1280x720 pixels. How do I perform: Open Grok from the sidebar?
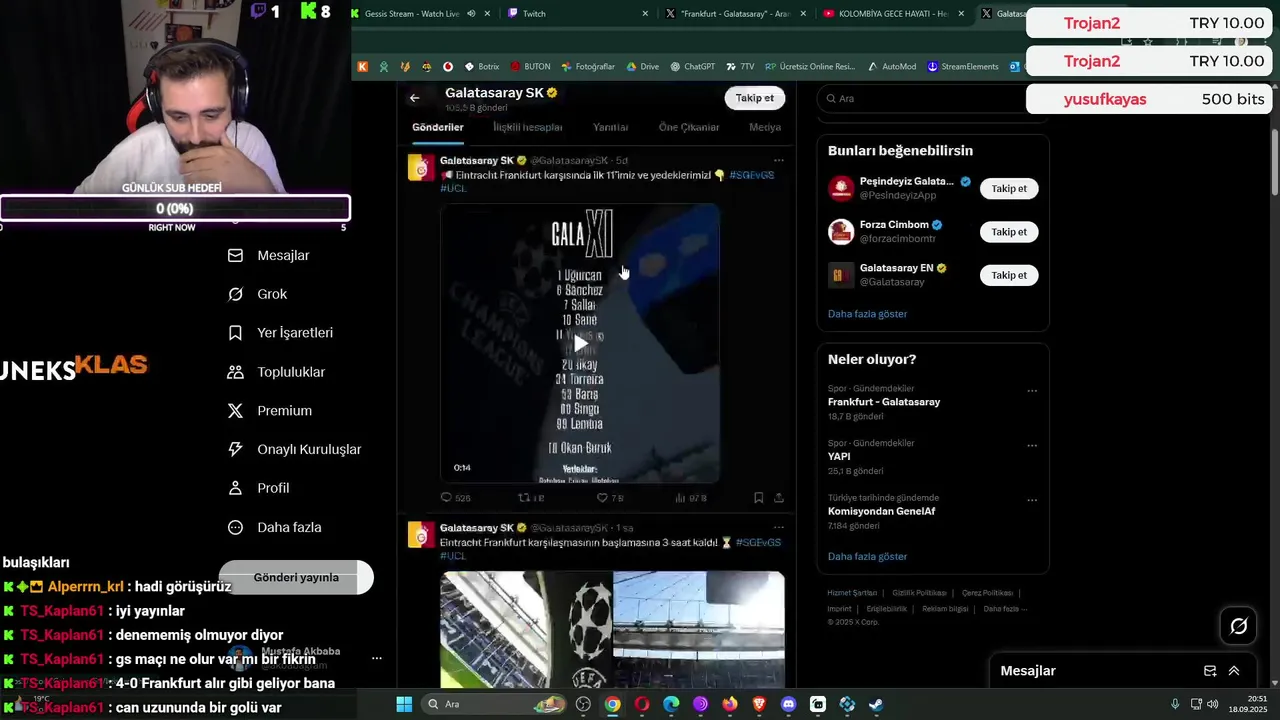point(257,294)
